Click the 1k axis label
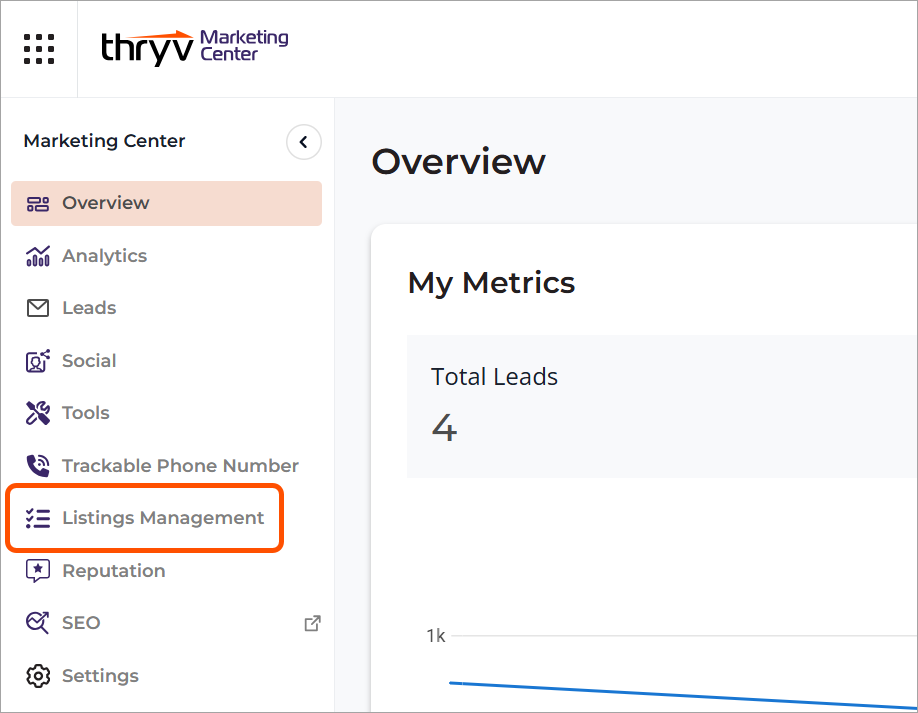 coord(436,636)
